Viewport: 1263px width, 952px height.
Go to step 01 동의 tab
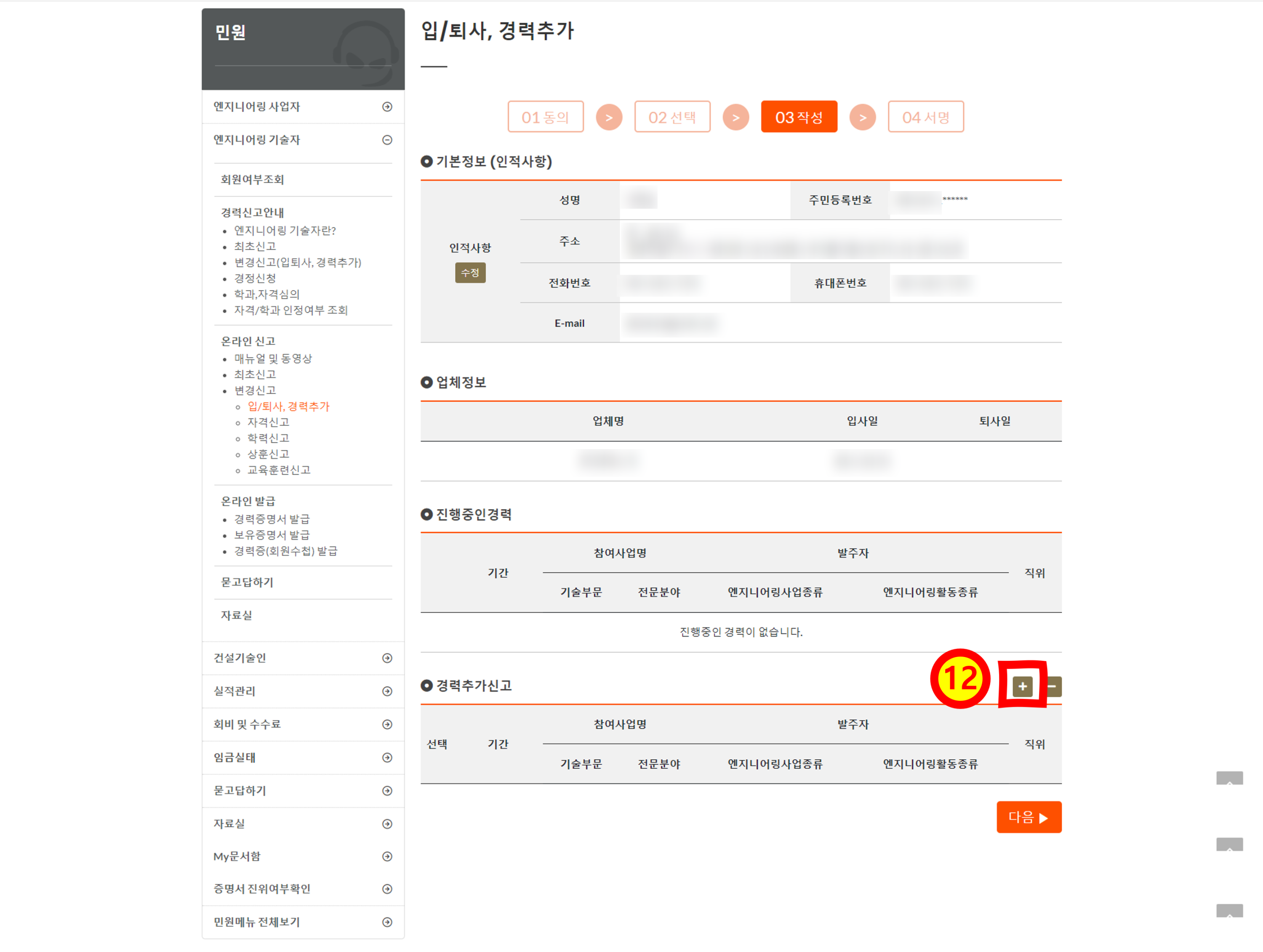[x=545, y=117]
